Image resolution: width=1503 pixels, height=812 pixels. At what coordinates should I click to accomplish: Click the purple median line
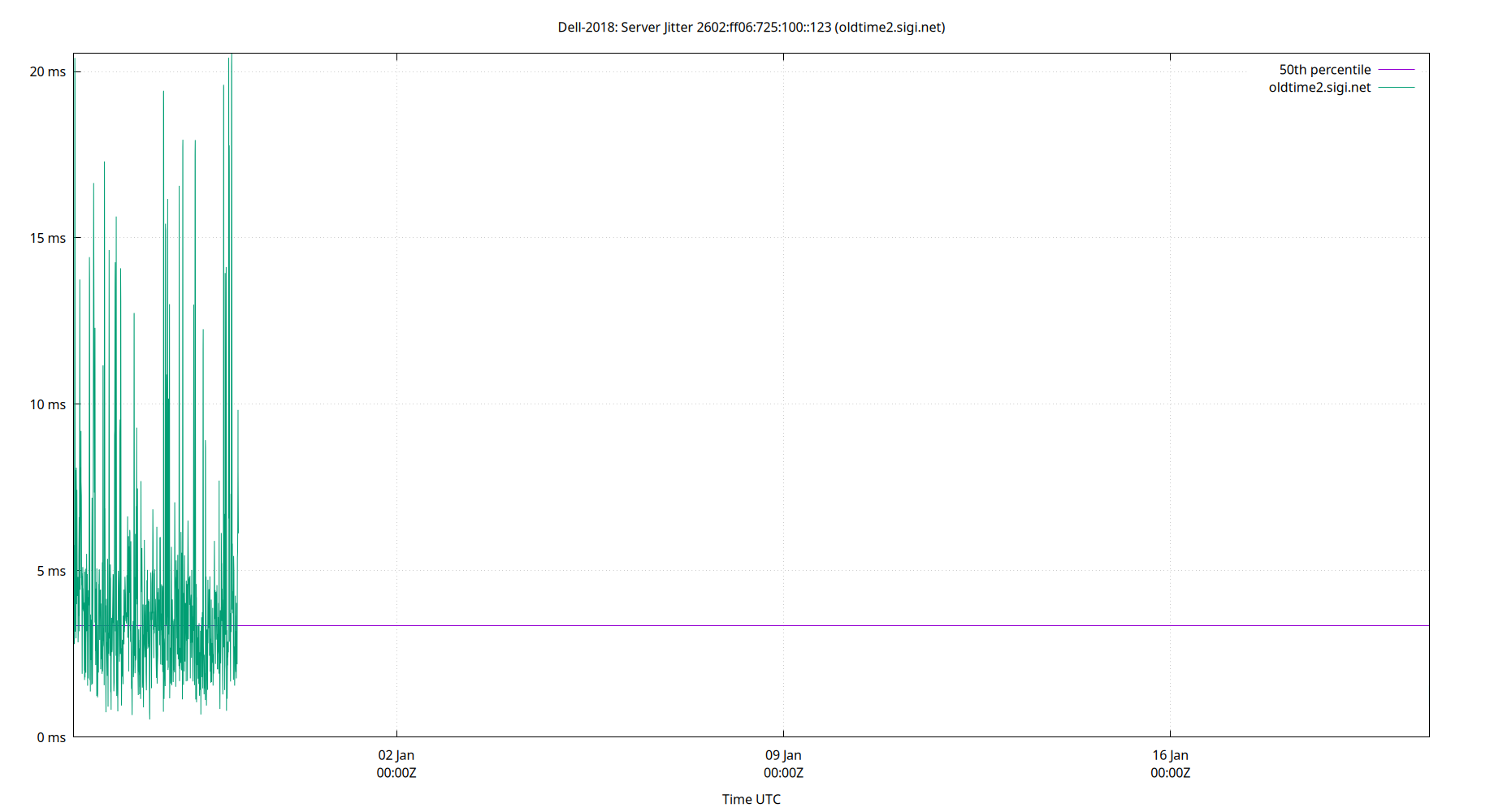point(731,625)
